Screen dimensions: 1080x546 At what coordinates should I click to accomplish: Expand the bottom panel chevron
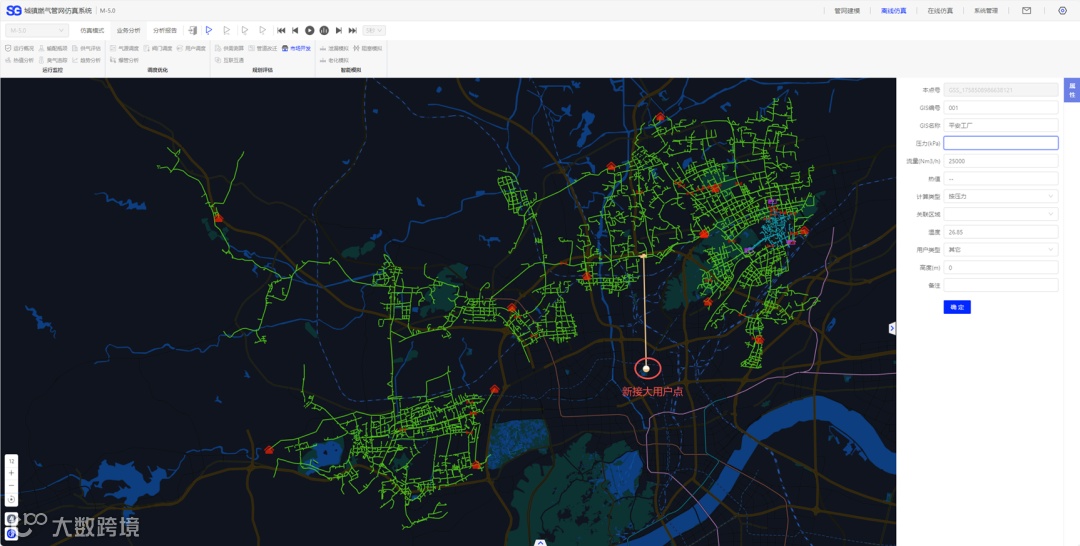point(541,543)
